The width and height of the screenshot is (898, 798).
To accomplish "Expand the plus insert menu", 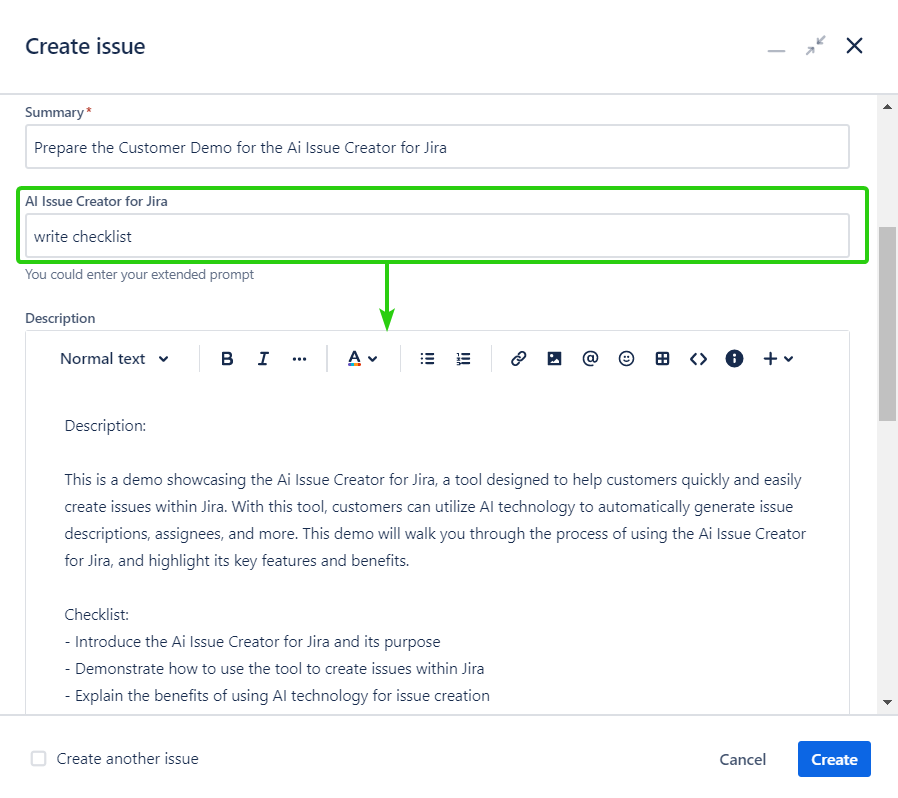I will [x=778, y=359].
